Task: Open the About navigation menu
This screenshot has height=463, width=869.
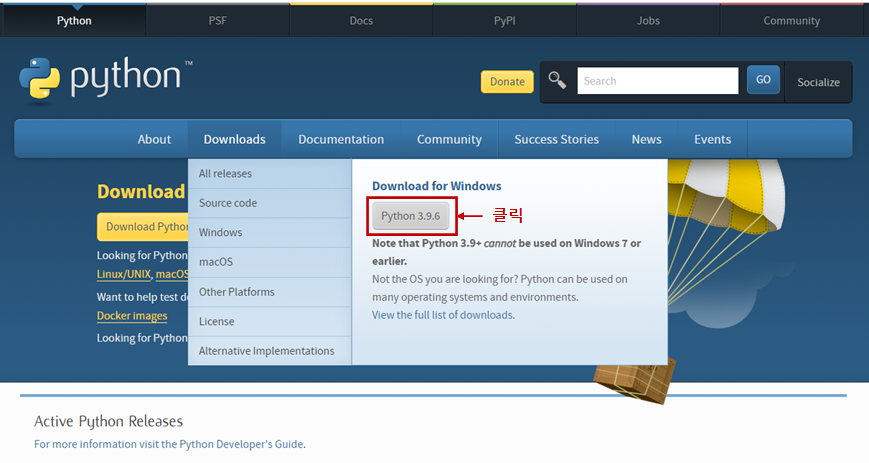Action: [x=154, y=139]
